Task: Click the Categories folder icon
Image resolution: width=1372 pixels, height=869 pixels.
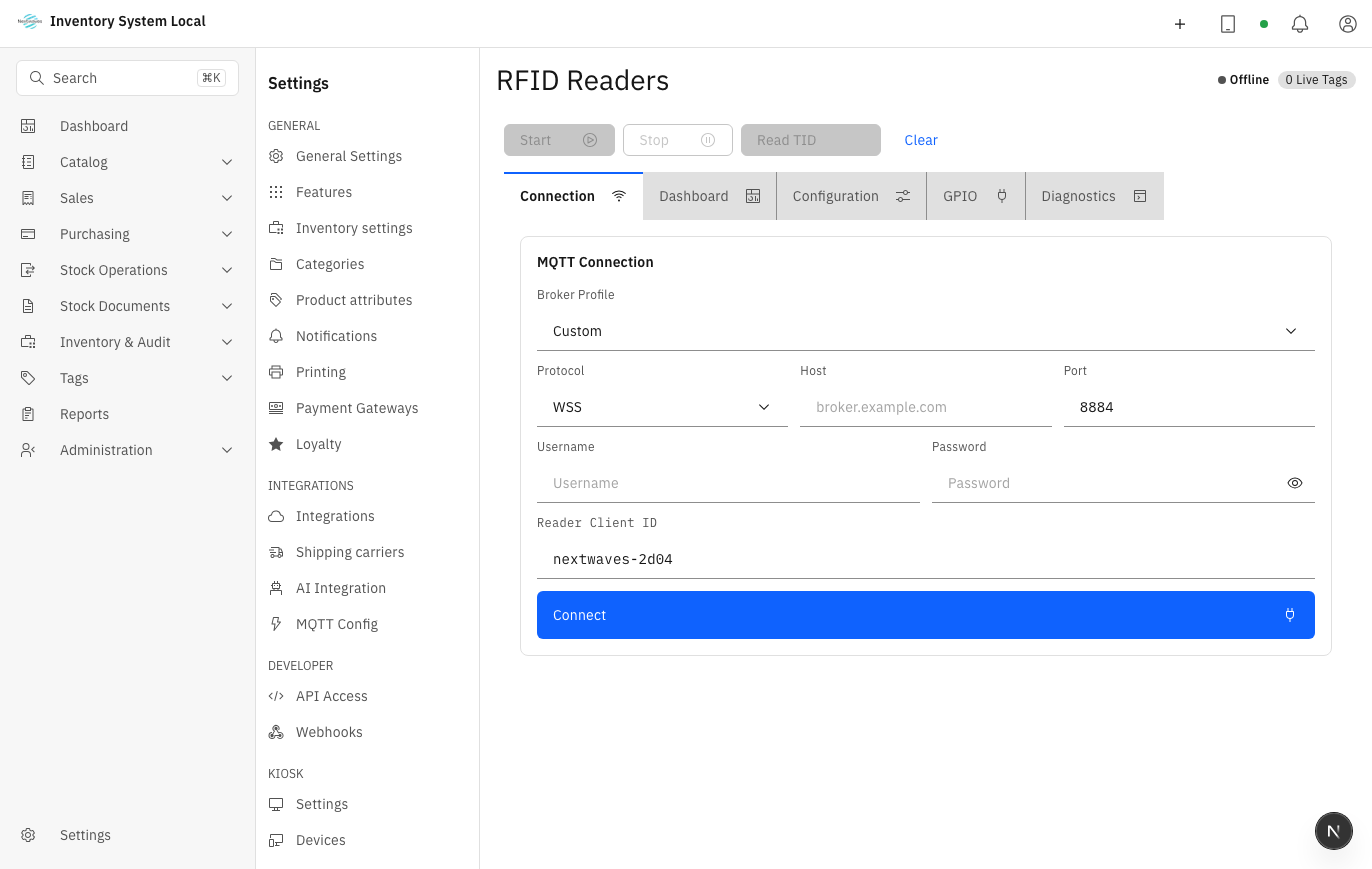Action: tap(276, 264)
